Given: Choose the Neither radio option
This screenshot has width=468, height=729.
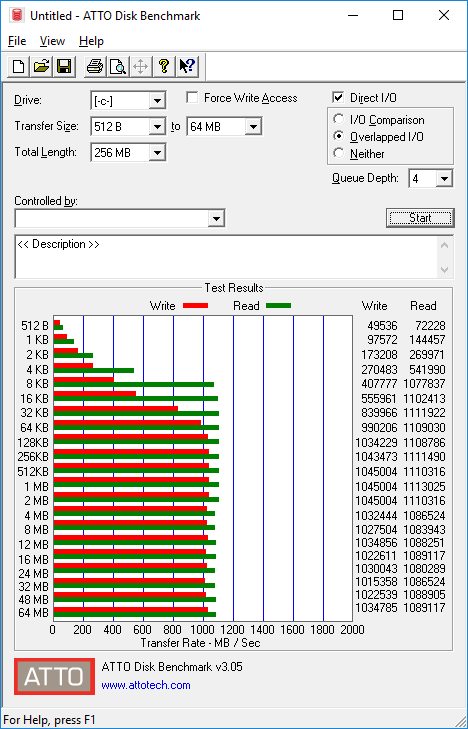Looking at the screenshot, I should [339, 153].
